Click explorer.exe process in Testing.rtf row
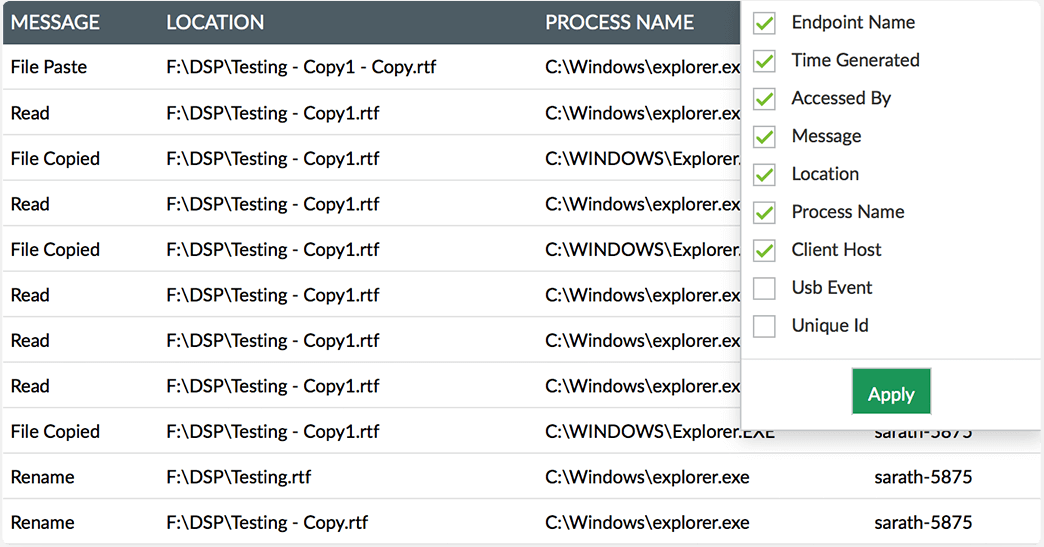Screen dimensions: 1044x547 (x=647, y=477)
